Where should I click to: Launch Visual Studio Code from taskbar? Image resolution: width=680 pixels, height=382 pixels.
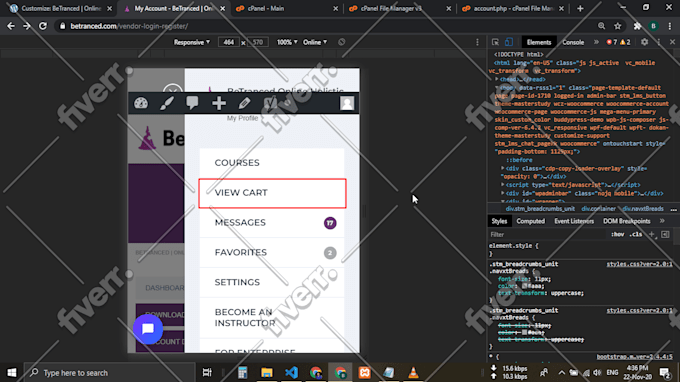pos(291,372)
